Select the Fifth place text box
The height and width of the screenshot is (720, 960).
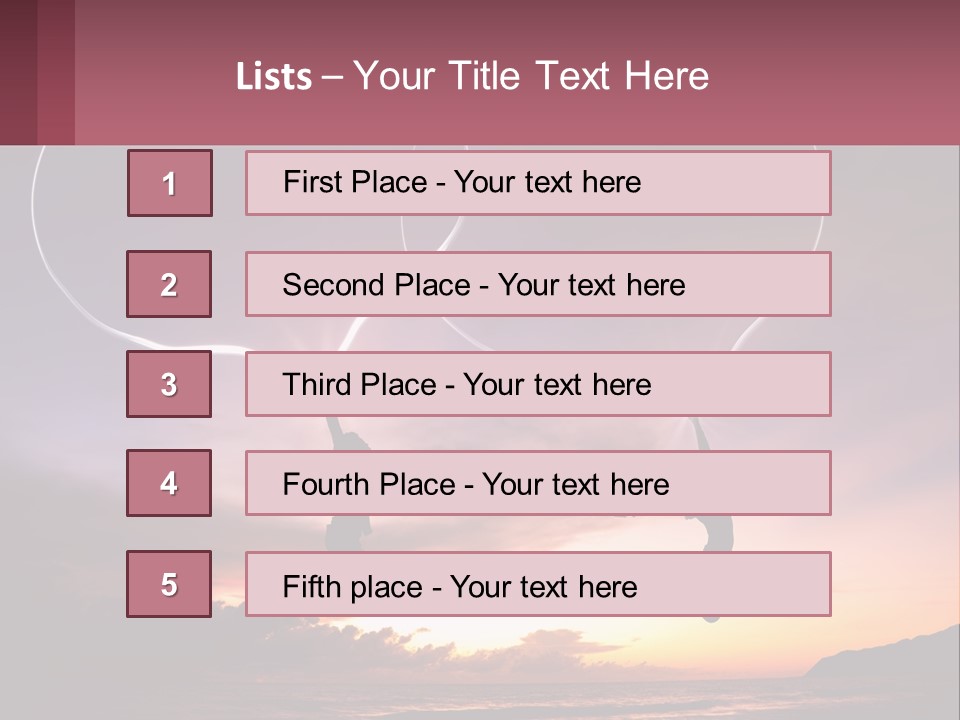[538, 584]
